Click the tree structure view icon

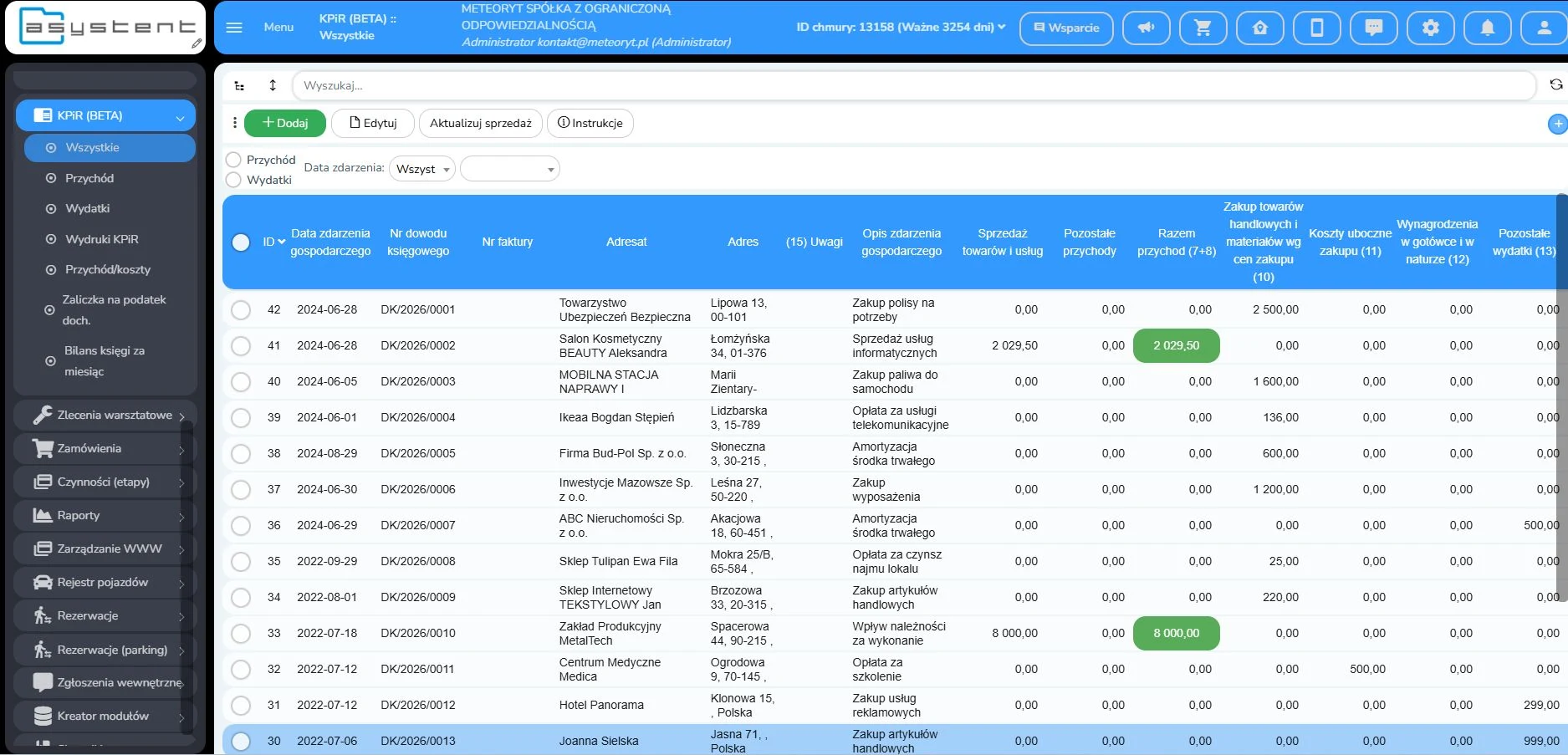pyautogui.click(x=239, y=85)
